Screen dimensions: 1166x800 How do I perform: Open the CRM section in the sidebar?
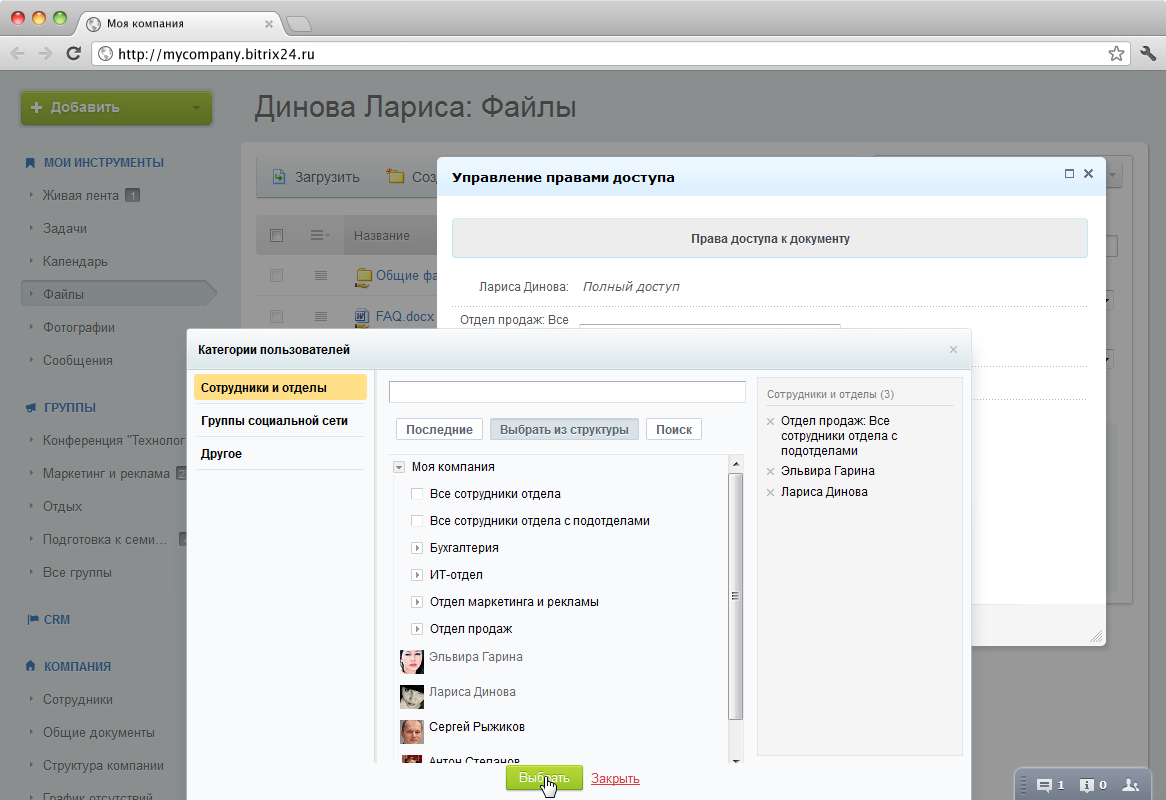[57, 619]
